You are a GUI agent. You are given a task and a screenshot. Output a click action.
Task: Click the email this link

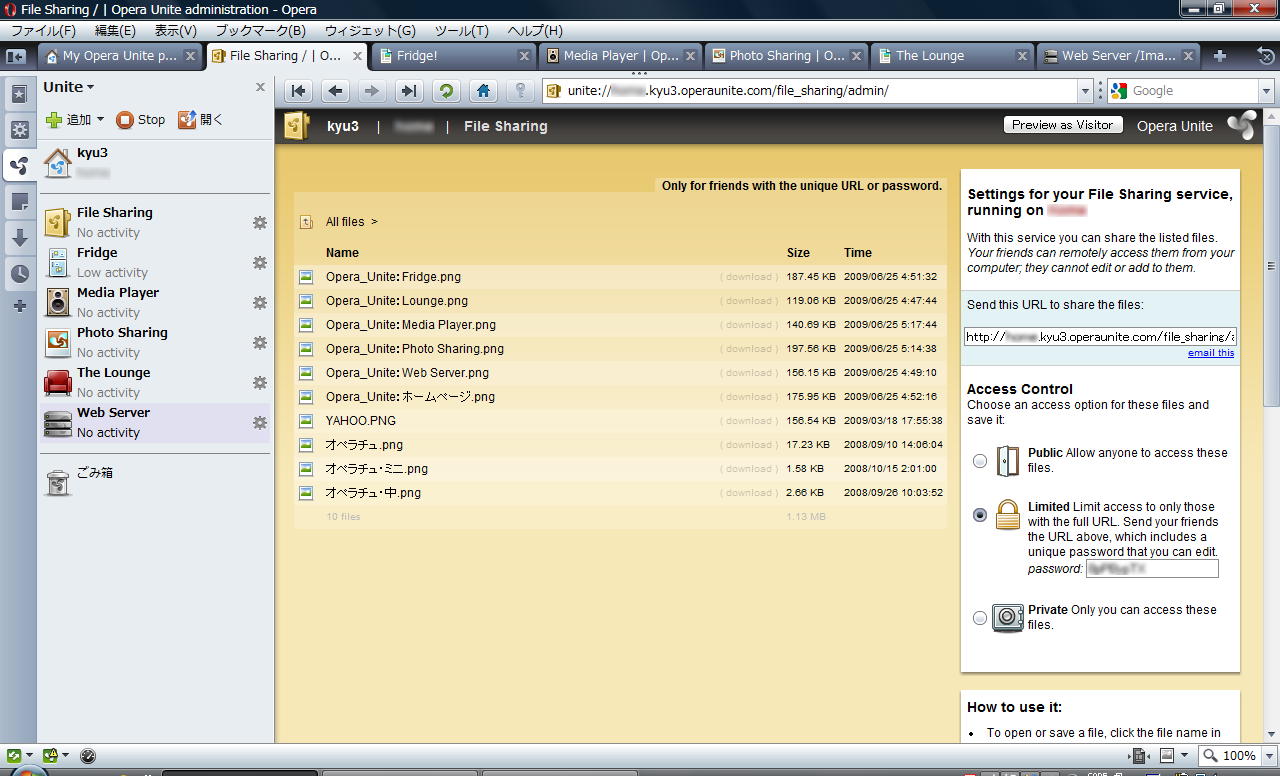[1211, 353]
